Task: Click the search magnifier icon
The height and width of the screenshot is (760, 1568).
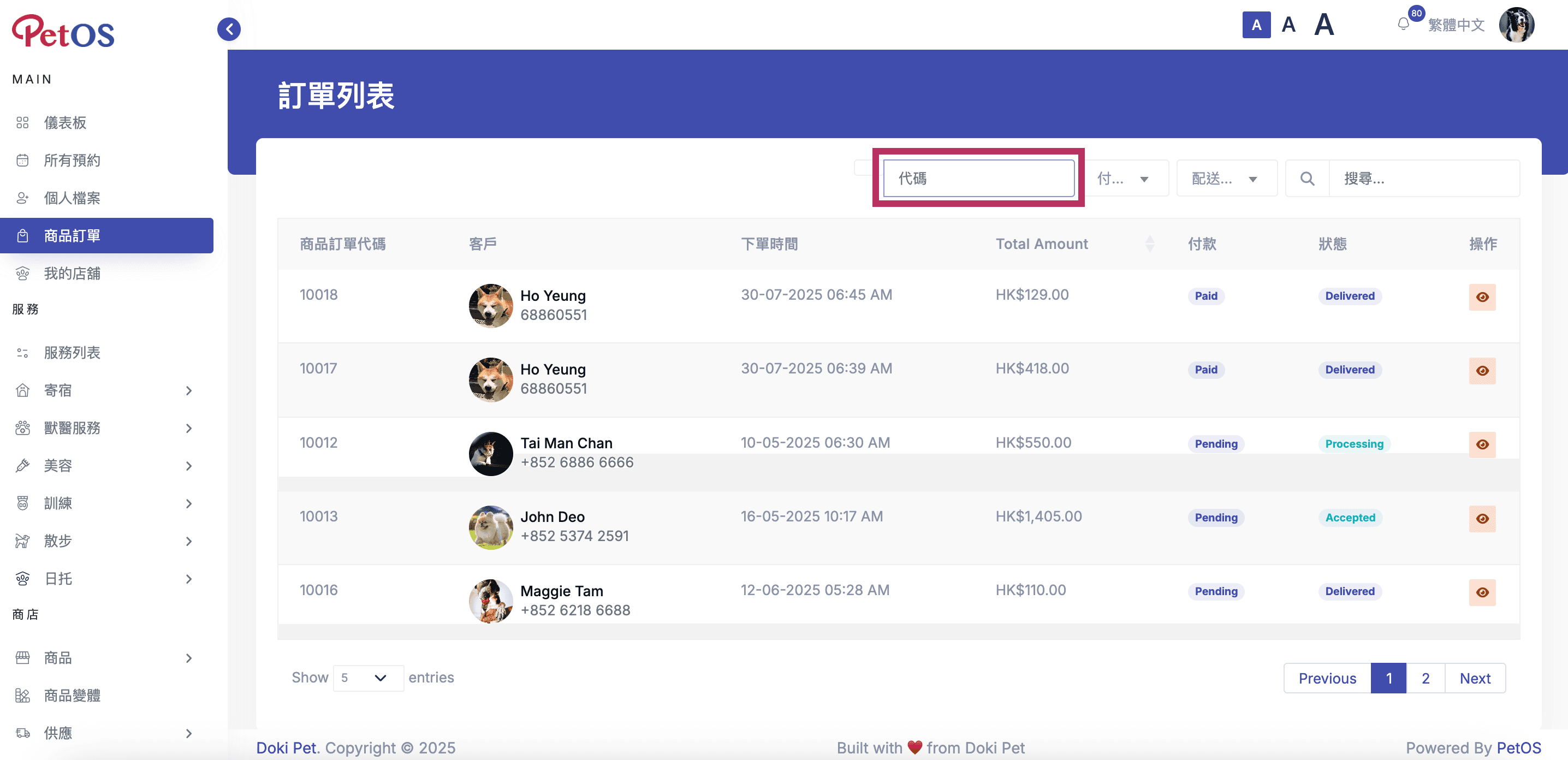Action: [x=1307, y=179]
